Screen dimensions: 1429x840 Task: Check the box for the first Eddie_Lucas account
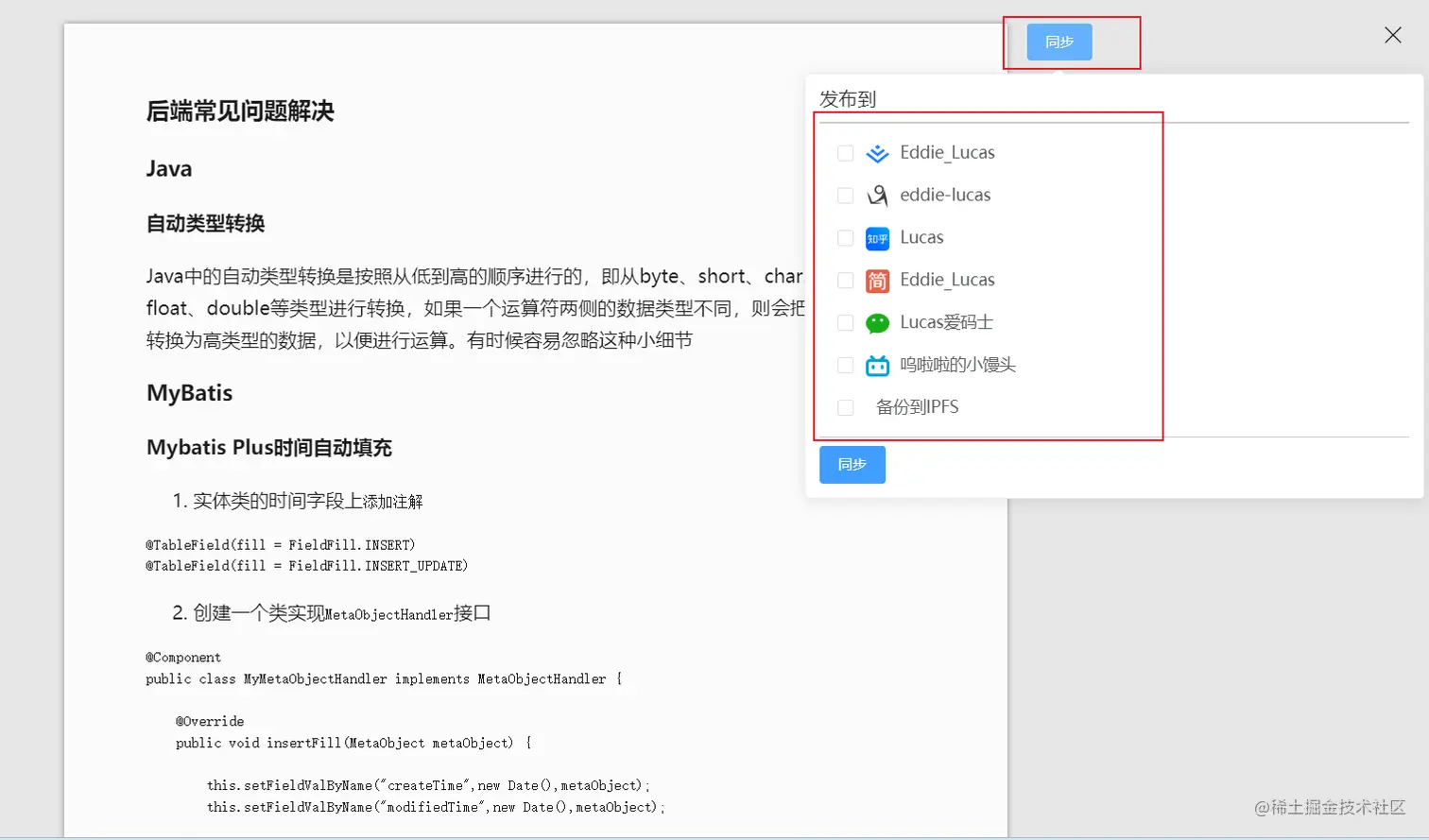(x=846, y=153)
